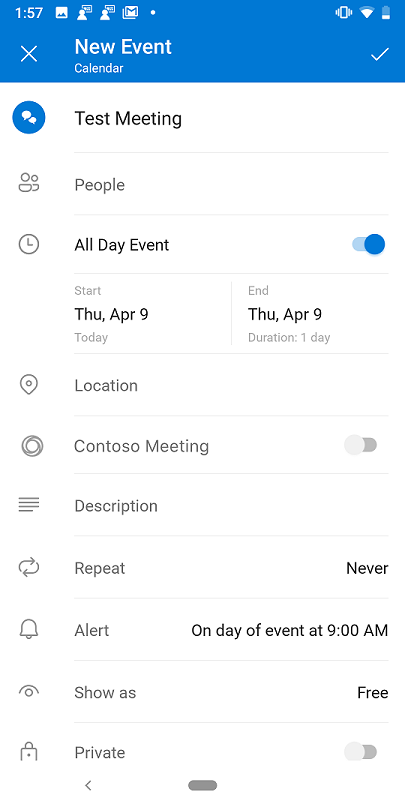Turn on the Private toggle
405x810 pixels.
361,752
